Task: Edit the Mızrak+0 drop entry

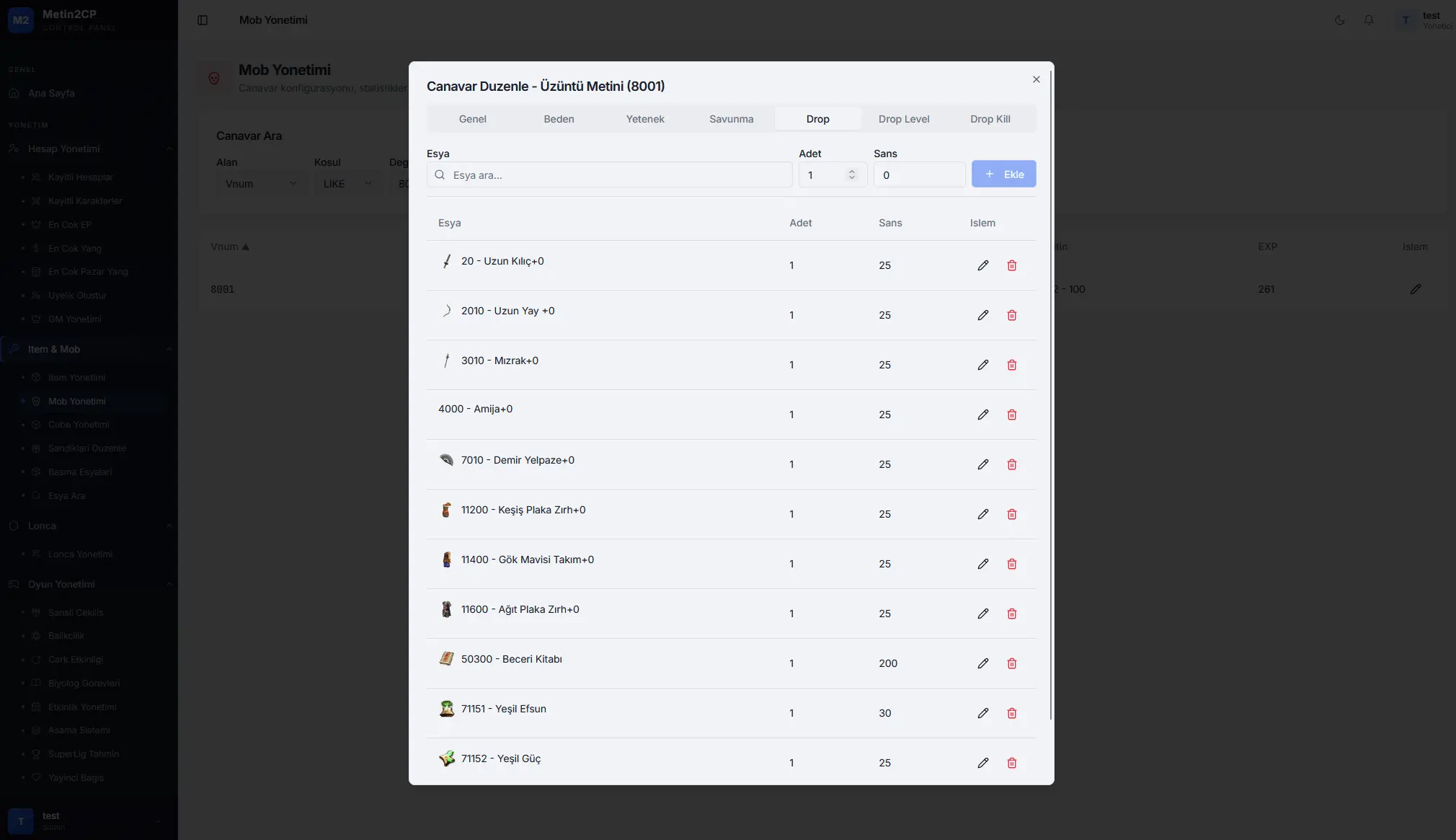Action: coord(982,365)
